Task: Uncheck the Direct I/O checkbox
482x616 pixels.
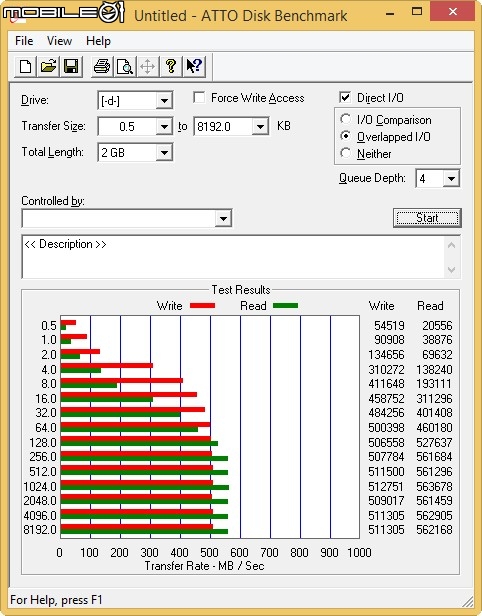Action: pyautogui.click(x=345, y=97)
